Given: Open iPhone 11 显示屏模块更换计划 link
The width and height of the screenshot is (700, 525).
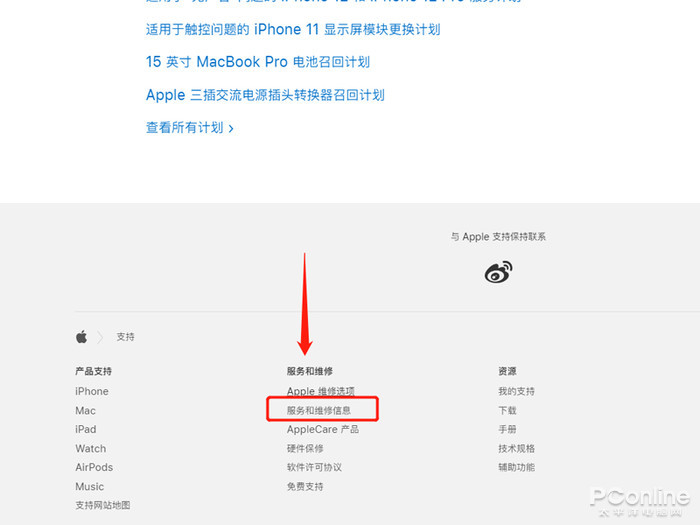Looking at the screenshot, I should click(293, 29).
